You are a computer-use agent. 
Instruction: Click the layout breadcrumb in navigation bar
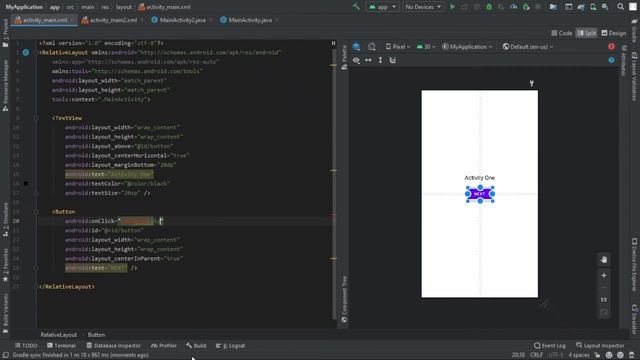[124, 7]
